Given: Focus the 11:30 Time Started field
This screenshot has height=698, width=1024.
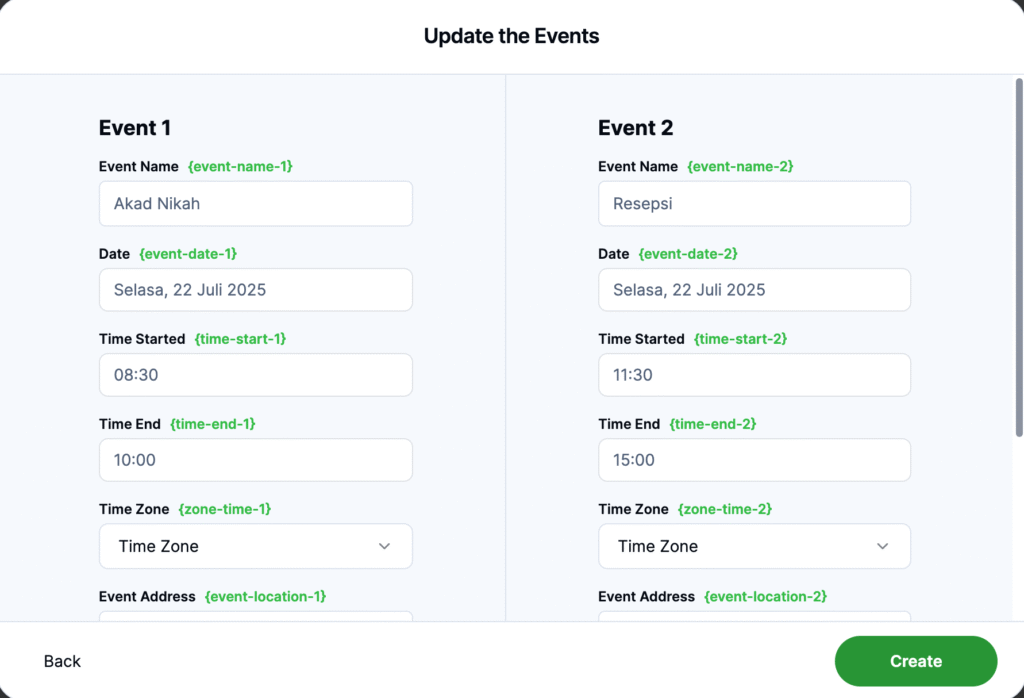Looking at the screenshot, I should 754,375.
